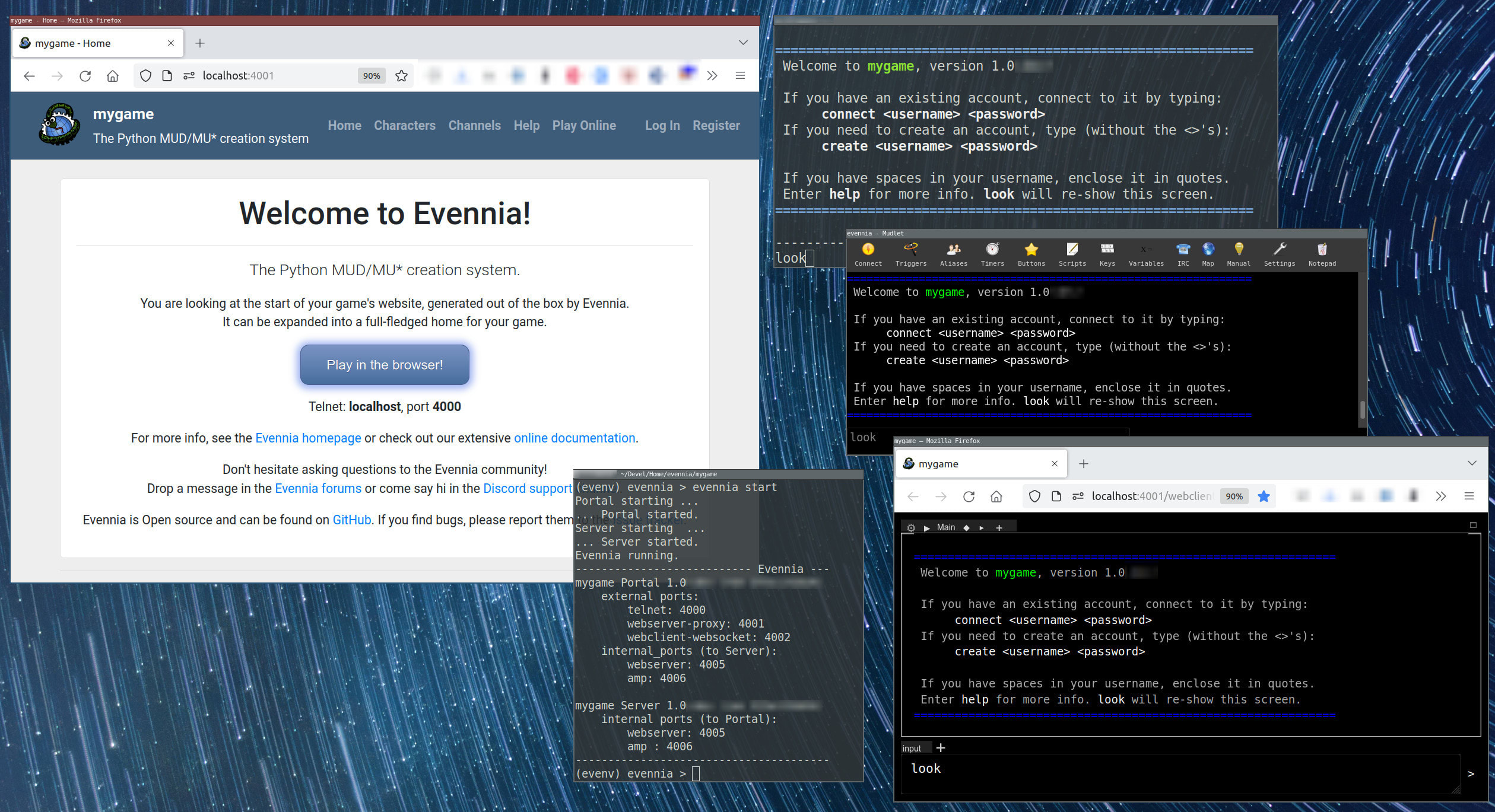The image size is (1495, 812).
Task: Open the Connect dialog in Mudlet
Action: coord(867,254)
